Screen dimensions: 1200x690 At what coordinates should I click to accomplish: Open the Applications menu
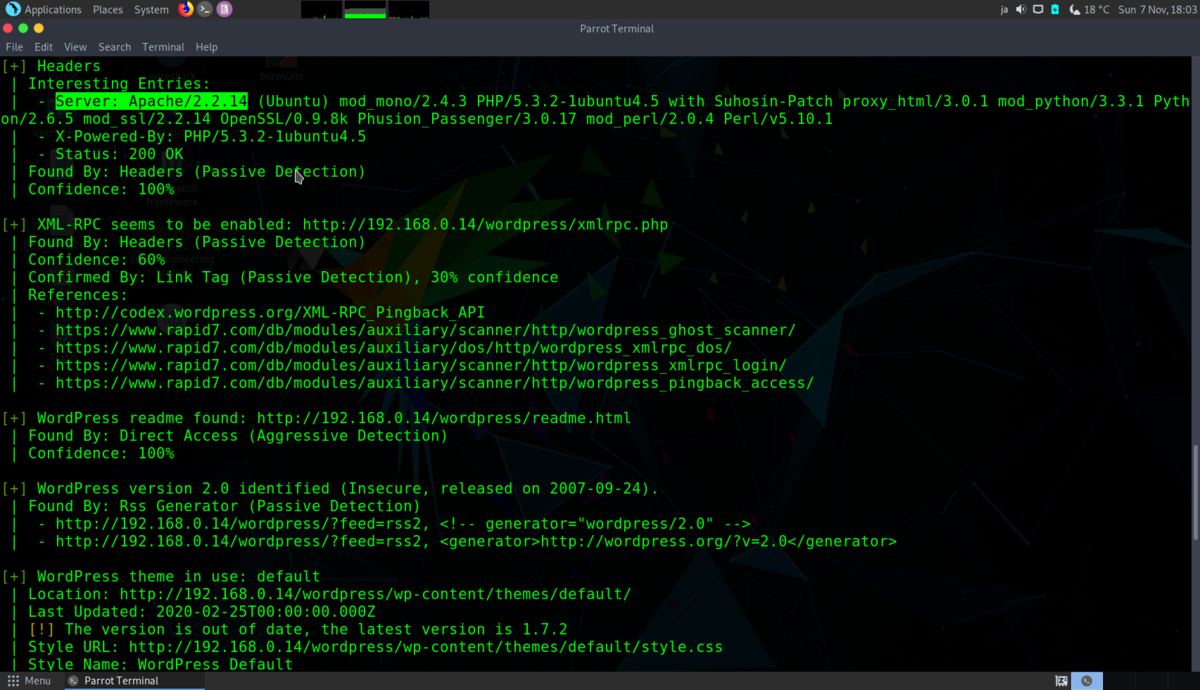(53, 9)
